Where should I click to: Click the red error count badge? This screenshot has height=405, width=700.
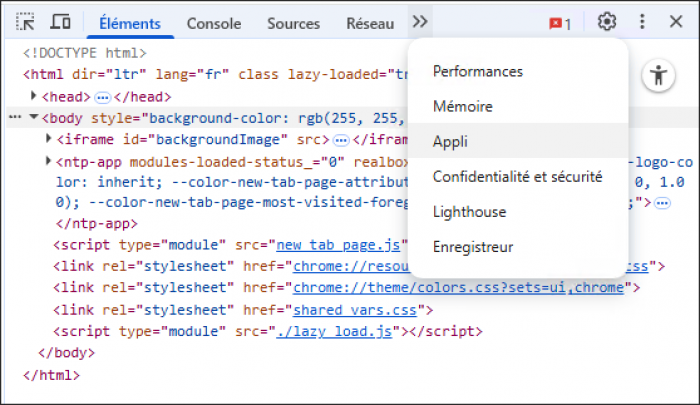[x=560, y=23]
